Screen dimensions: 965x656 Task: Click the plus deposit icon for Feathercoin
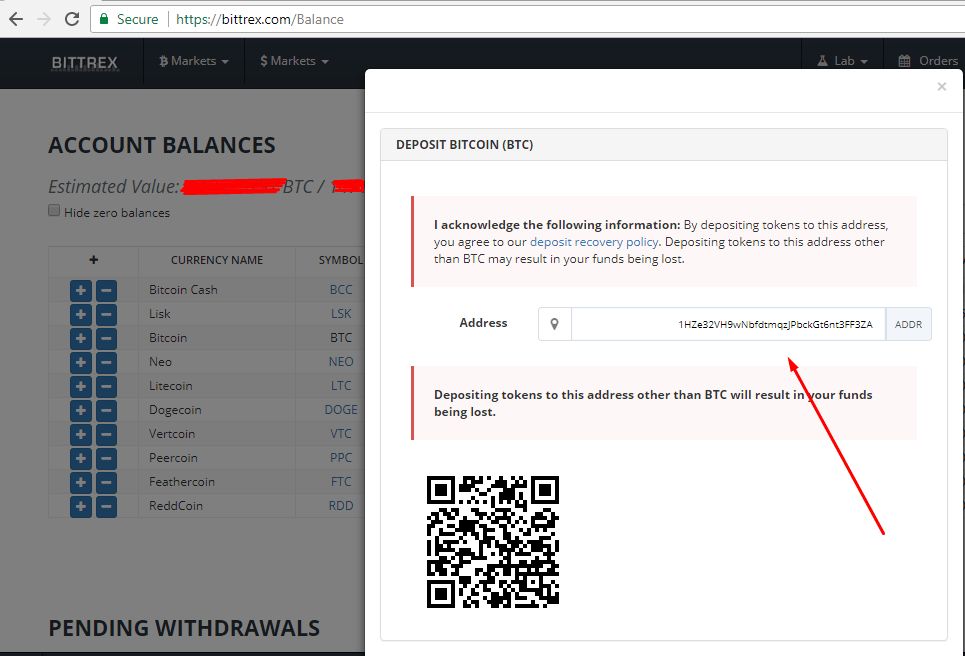81,482
